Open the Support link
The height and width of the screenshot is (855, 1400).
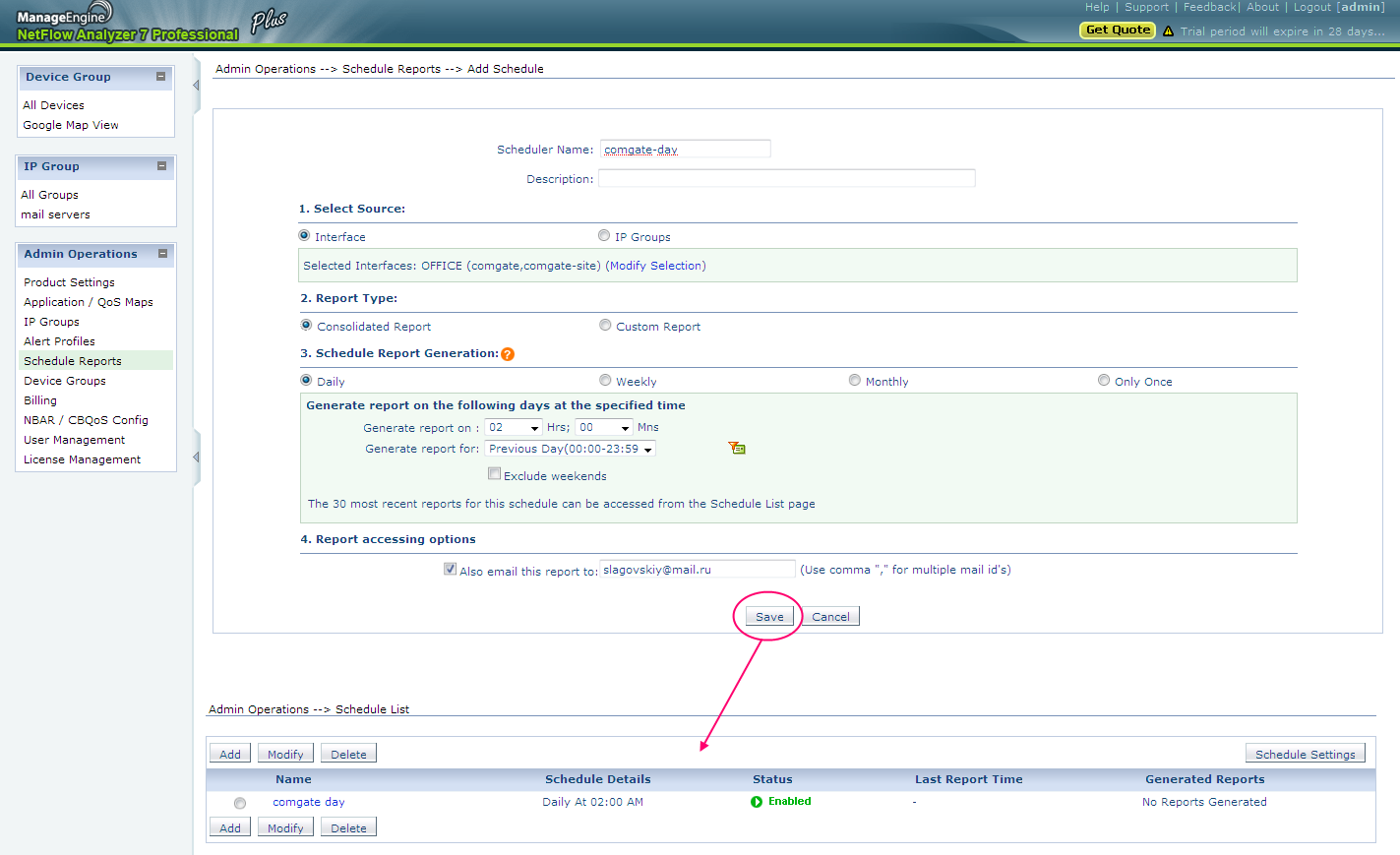tap(1147, 7)
